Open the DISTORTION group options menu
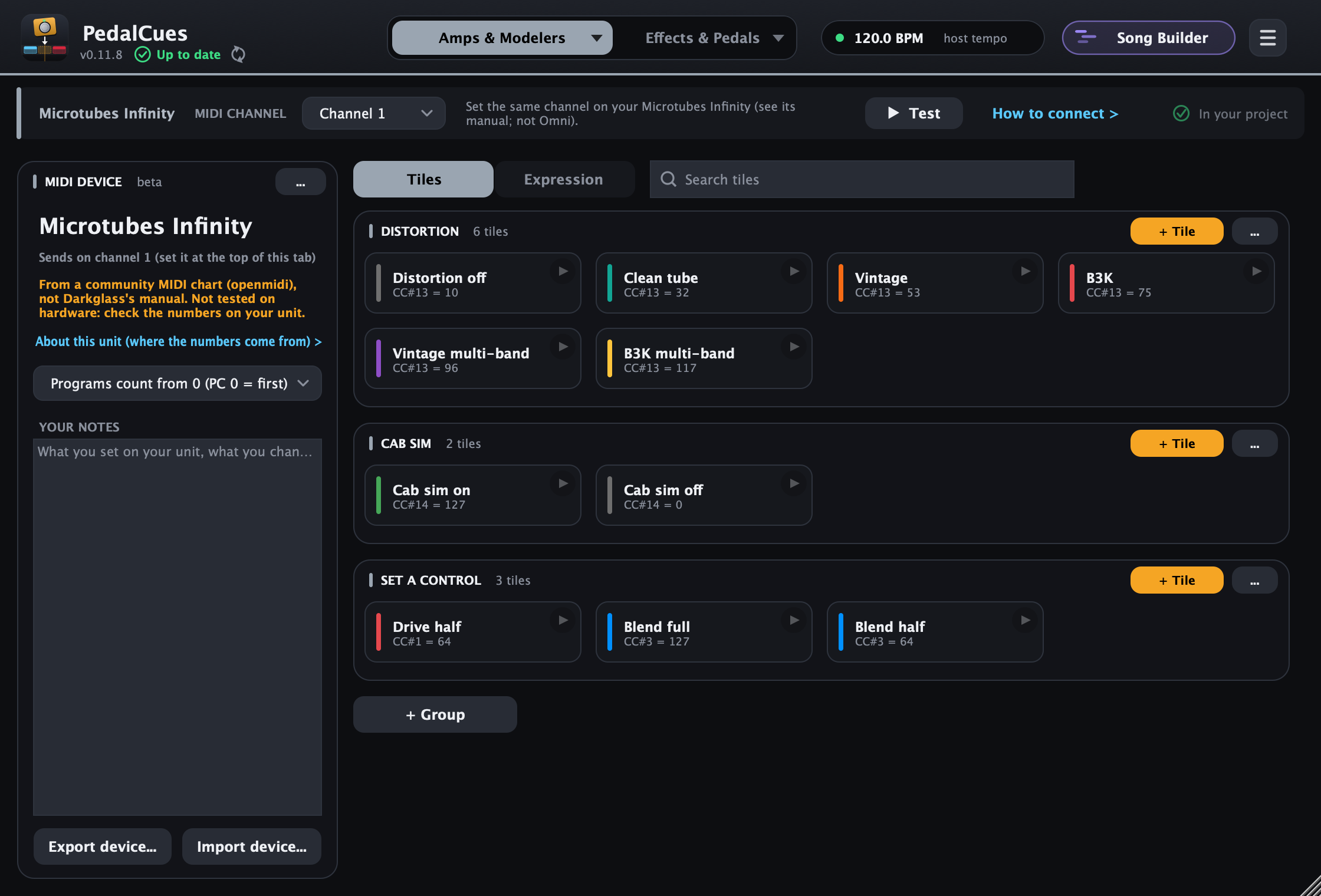This screenshot has height=896, width=1321. pyautogui.click(x=1254, y=232)
